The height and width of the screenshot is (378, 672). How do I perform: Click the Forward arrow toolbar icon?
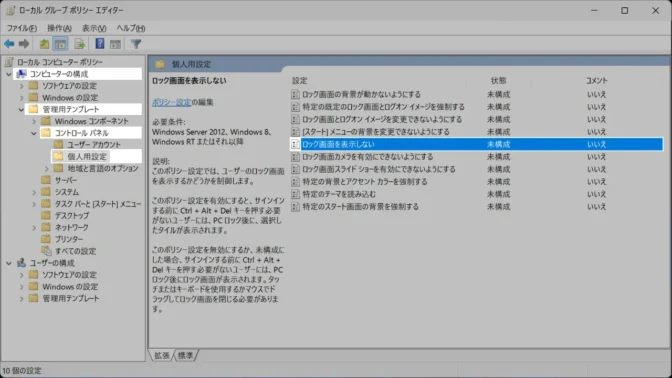click(x=24, y=44)
